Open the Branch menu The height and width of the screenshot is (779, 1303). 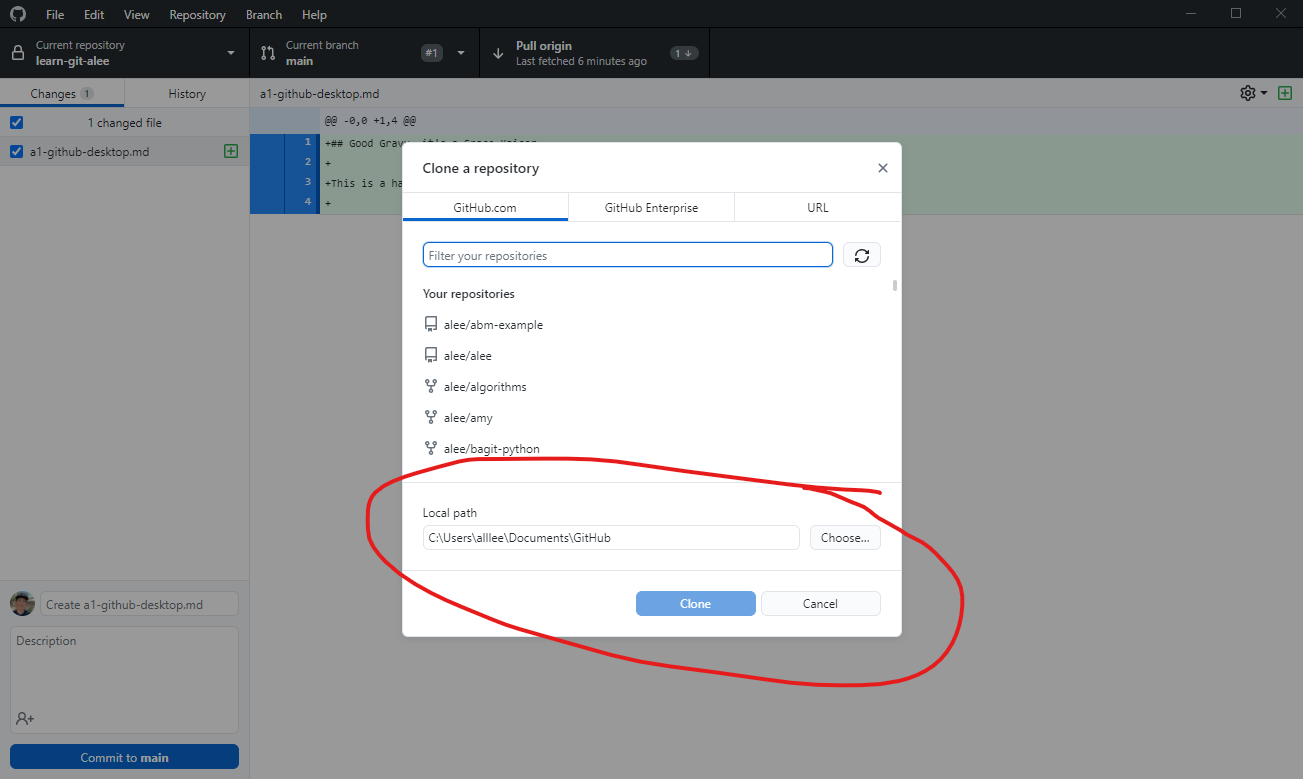tap(264, 14)
